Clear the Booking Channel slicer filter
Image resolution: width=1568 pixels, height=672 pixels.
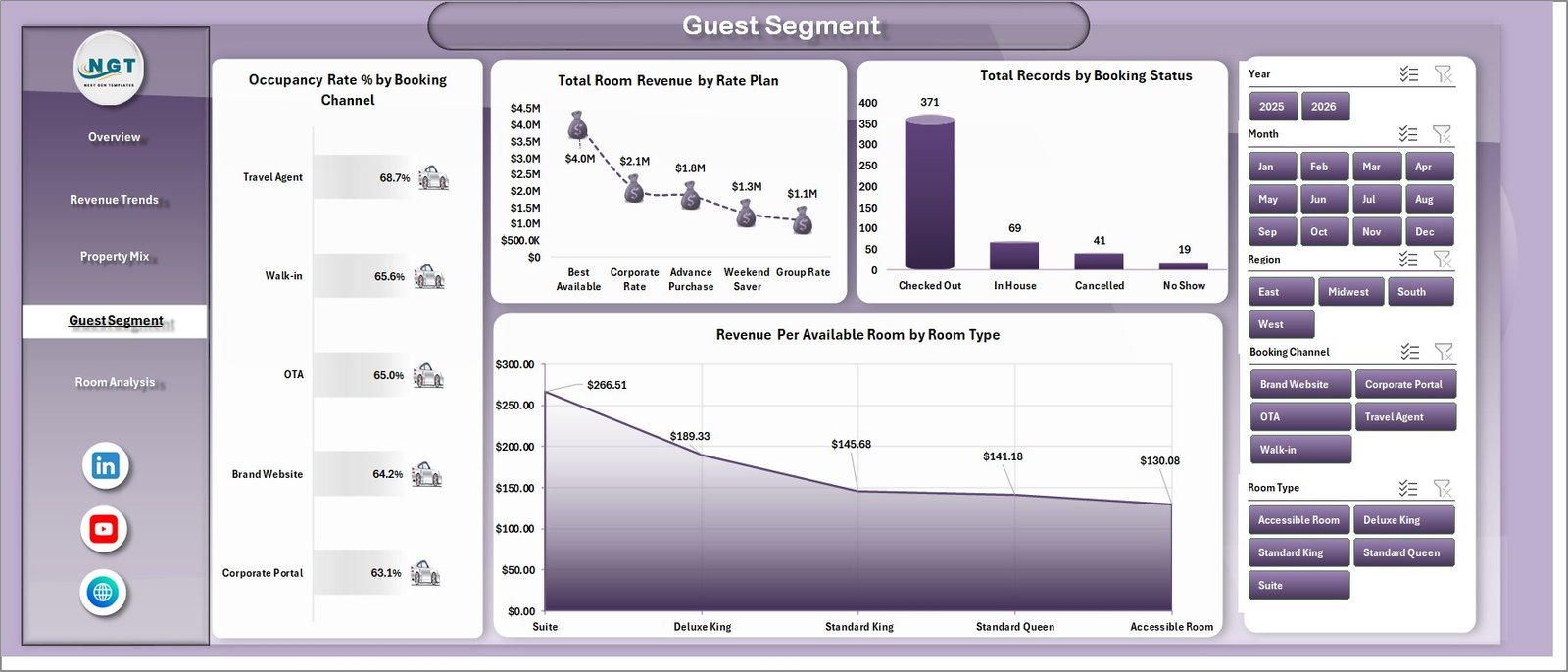pos(1444,352)
